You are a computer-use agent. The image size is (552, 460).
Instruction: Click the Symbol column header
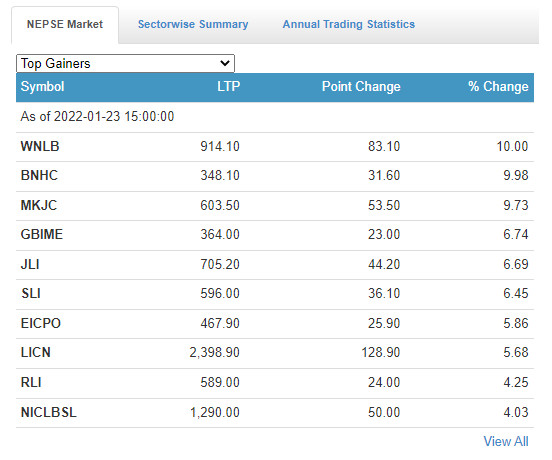42,87
